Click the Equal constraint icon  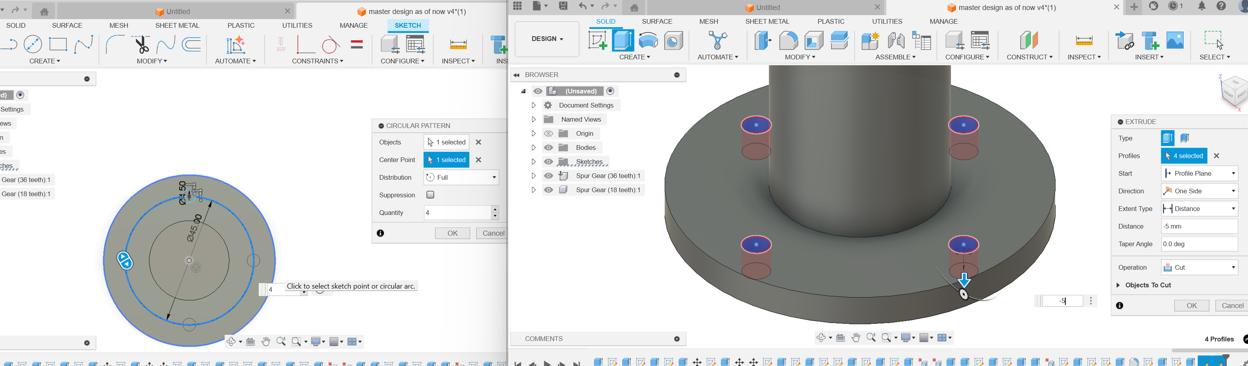coord(357,45)
